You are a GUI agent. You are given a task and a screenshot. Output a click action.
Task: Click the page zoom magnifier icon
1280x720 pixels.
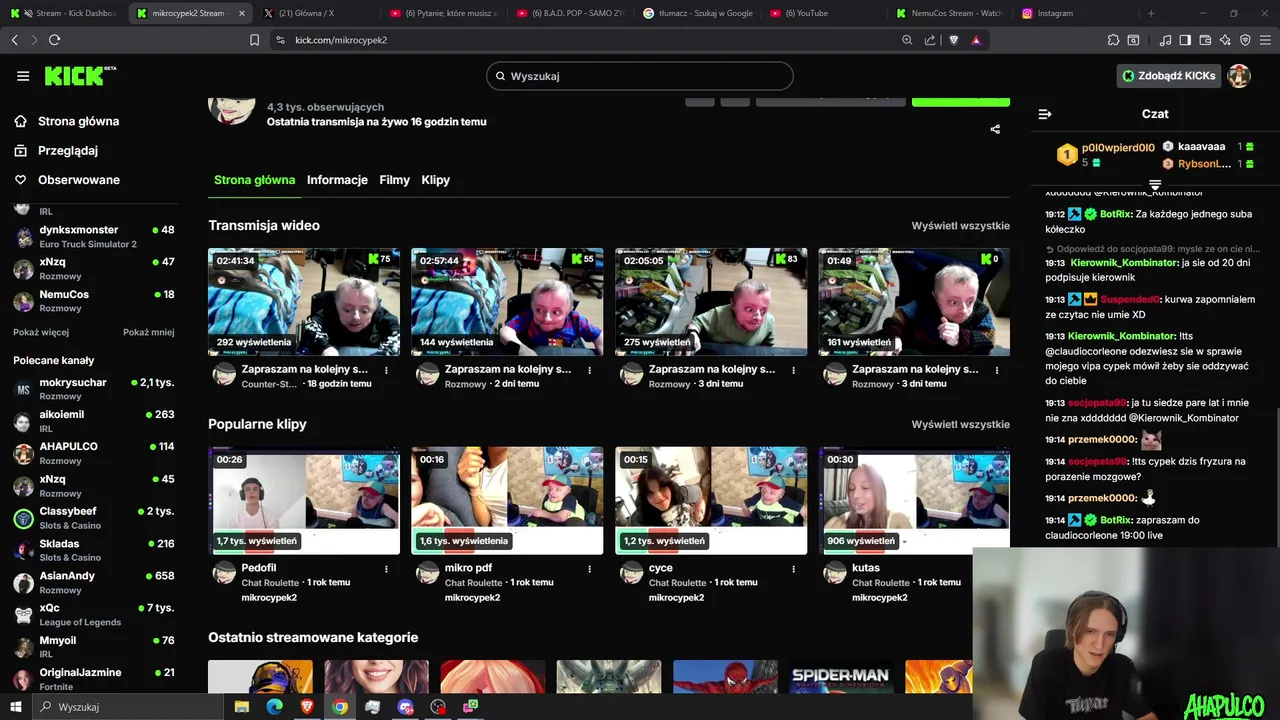907,40
